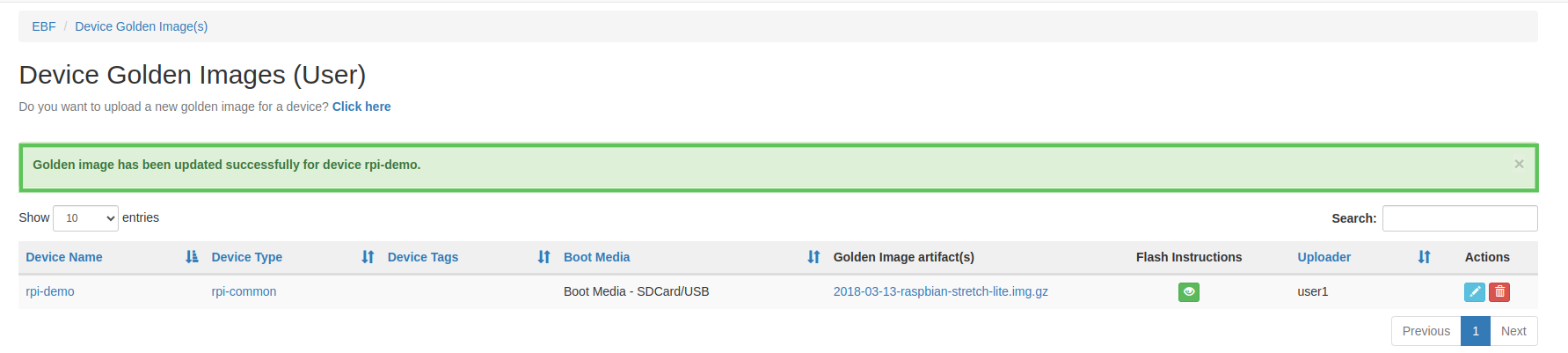Edit the rpi-demo golden image
This screenshot has height=353, width=1568.
pos(1475,291)
